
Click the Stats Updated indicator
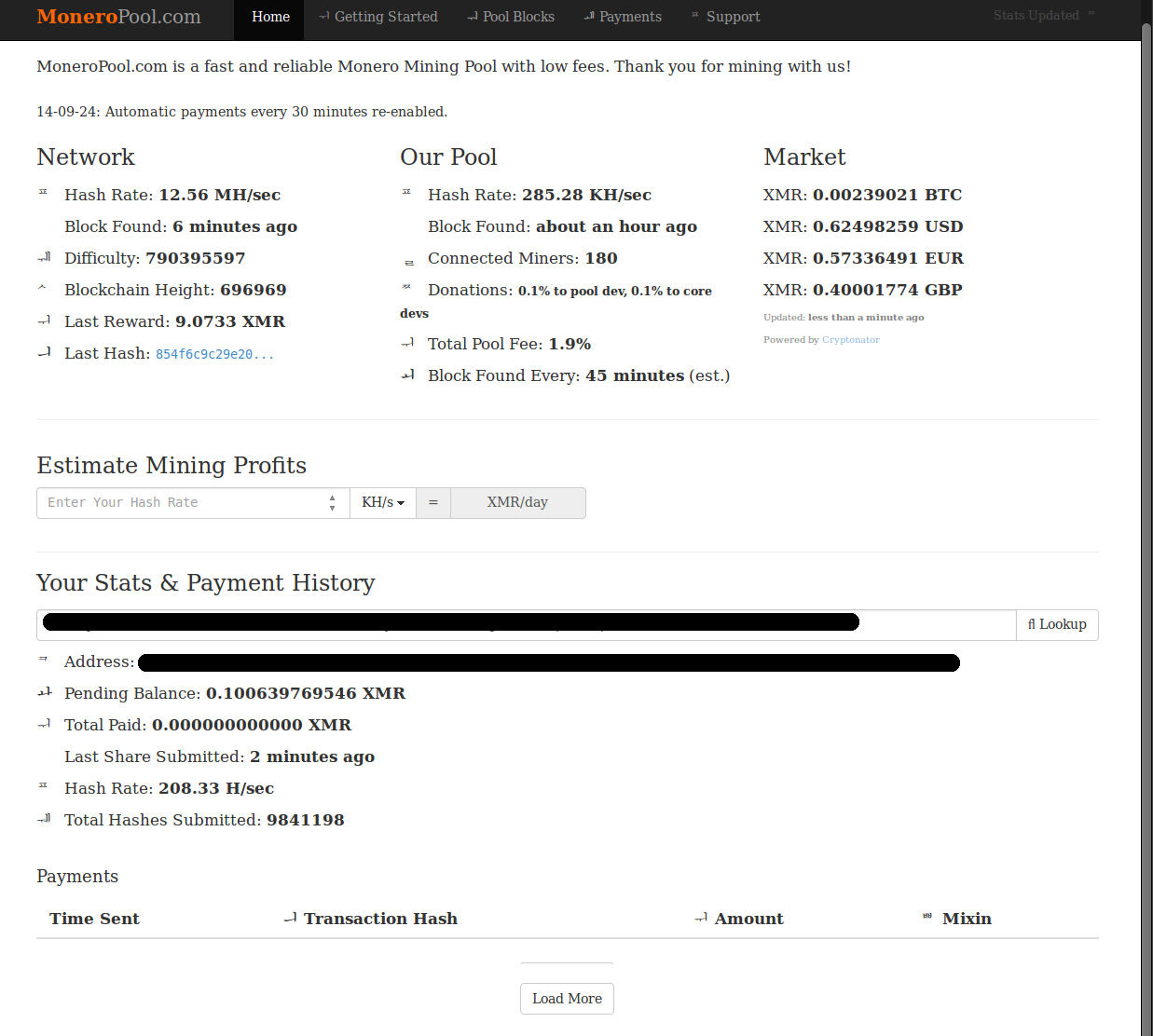[1044, 16]
